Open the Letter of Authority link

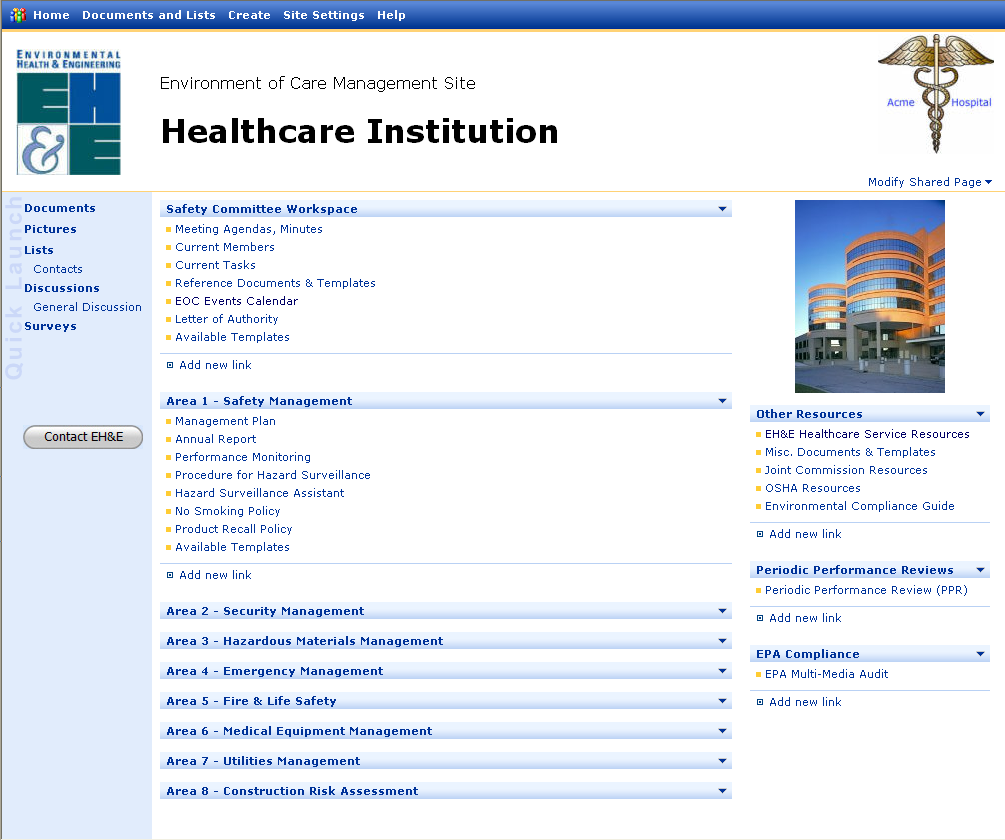point(227,319)
